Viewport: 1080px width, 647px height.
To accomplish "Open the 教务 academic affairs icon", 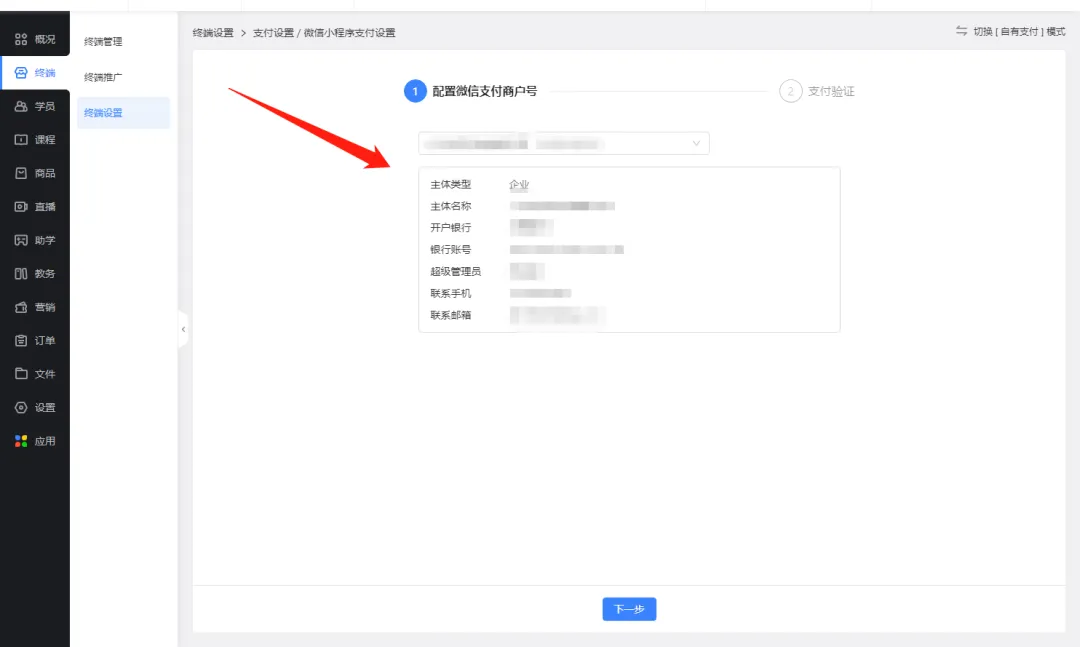I will click(21, 274).
